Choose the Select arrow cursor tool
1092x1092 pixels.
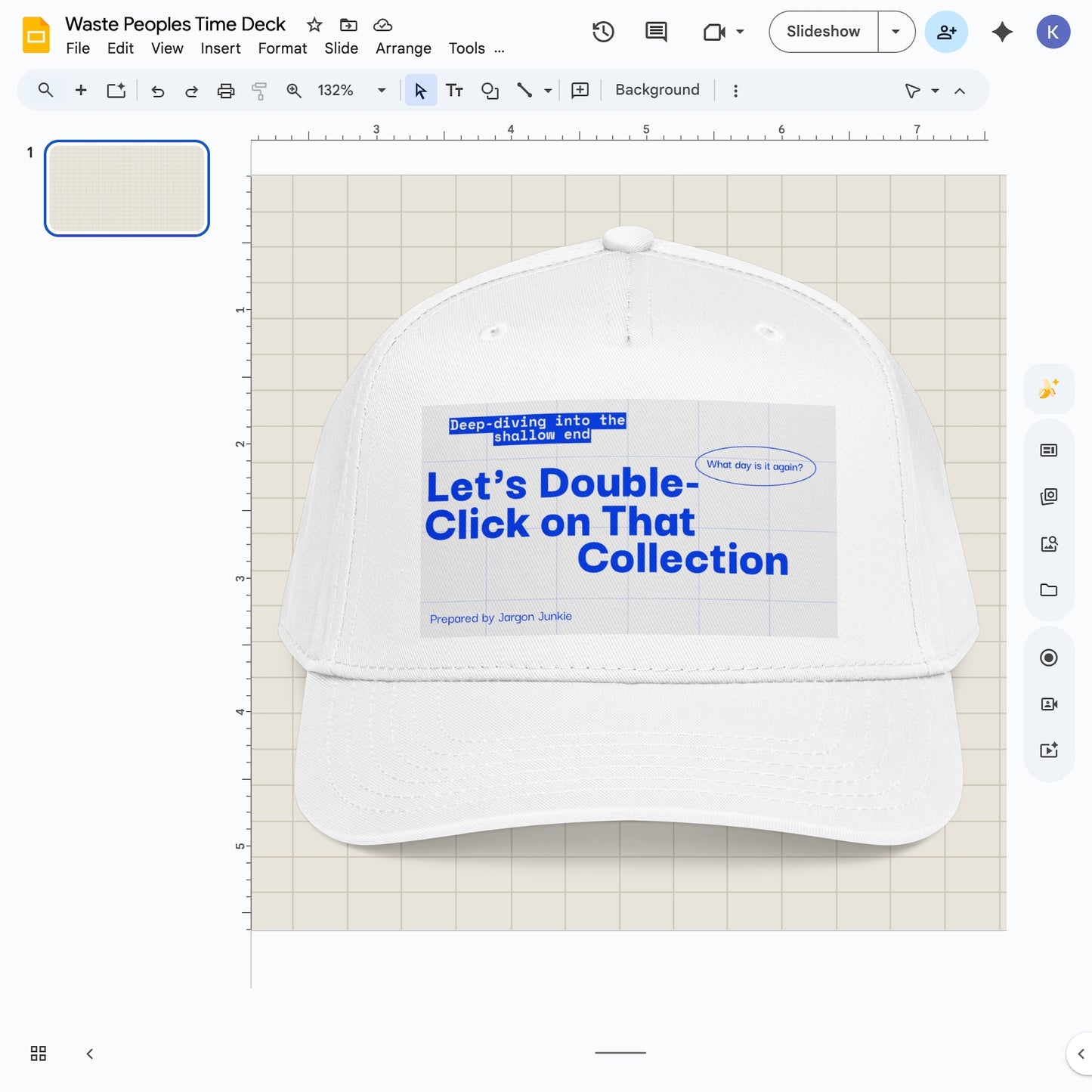coord(421,91)
